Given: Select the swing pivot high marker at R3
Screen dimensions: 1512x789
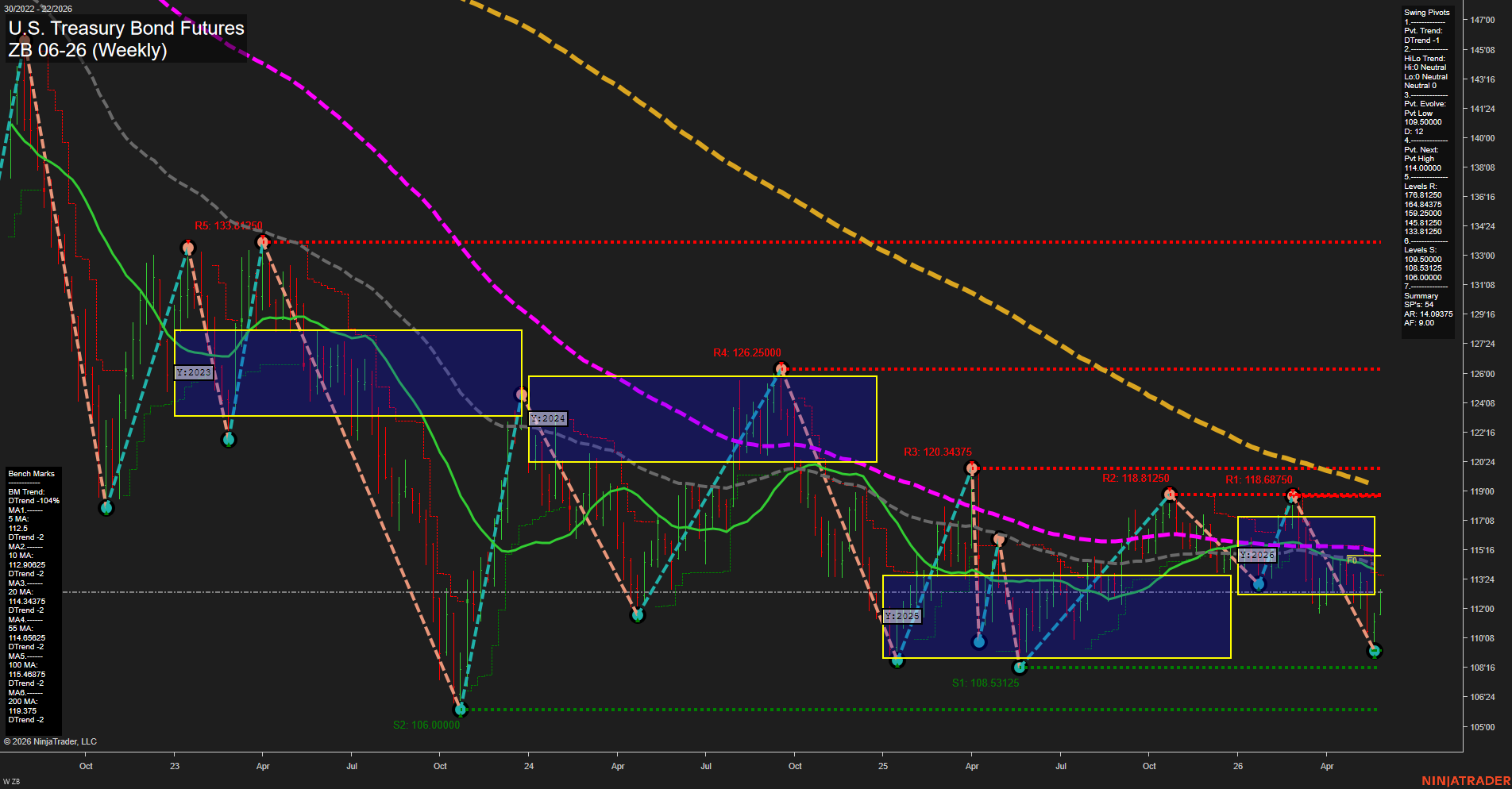Looking at the screenshot, I should (972, 468).
